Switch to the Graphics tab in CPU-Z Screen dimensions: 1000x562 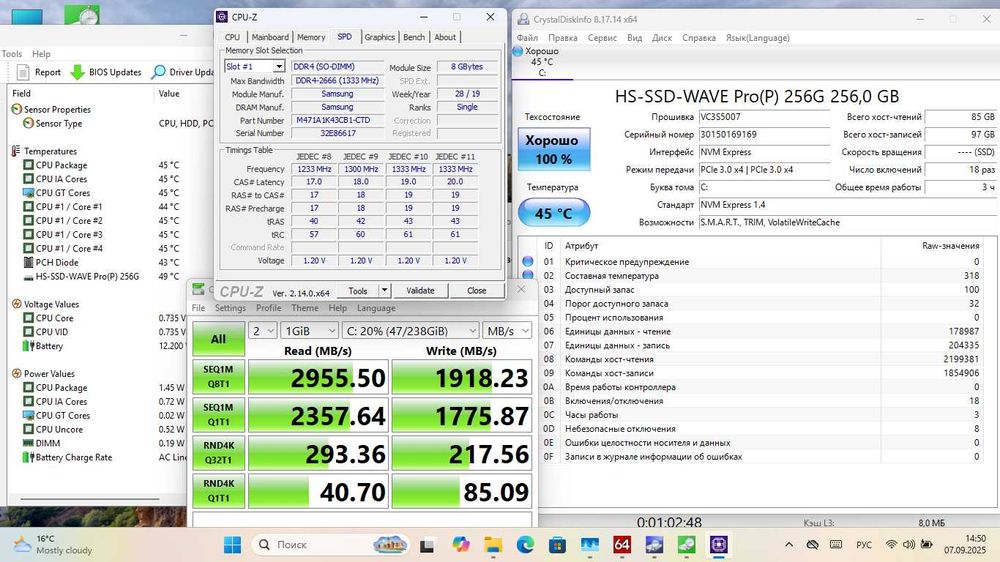click(x=379, y=37)
